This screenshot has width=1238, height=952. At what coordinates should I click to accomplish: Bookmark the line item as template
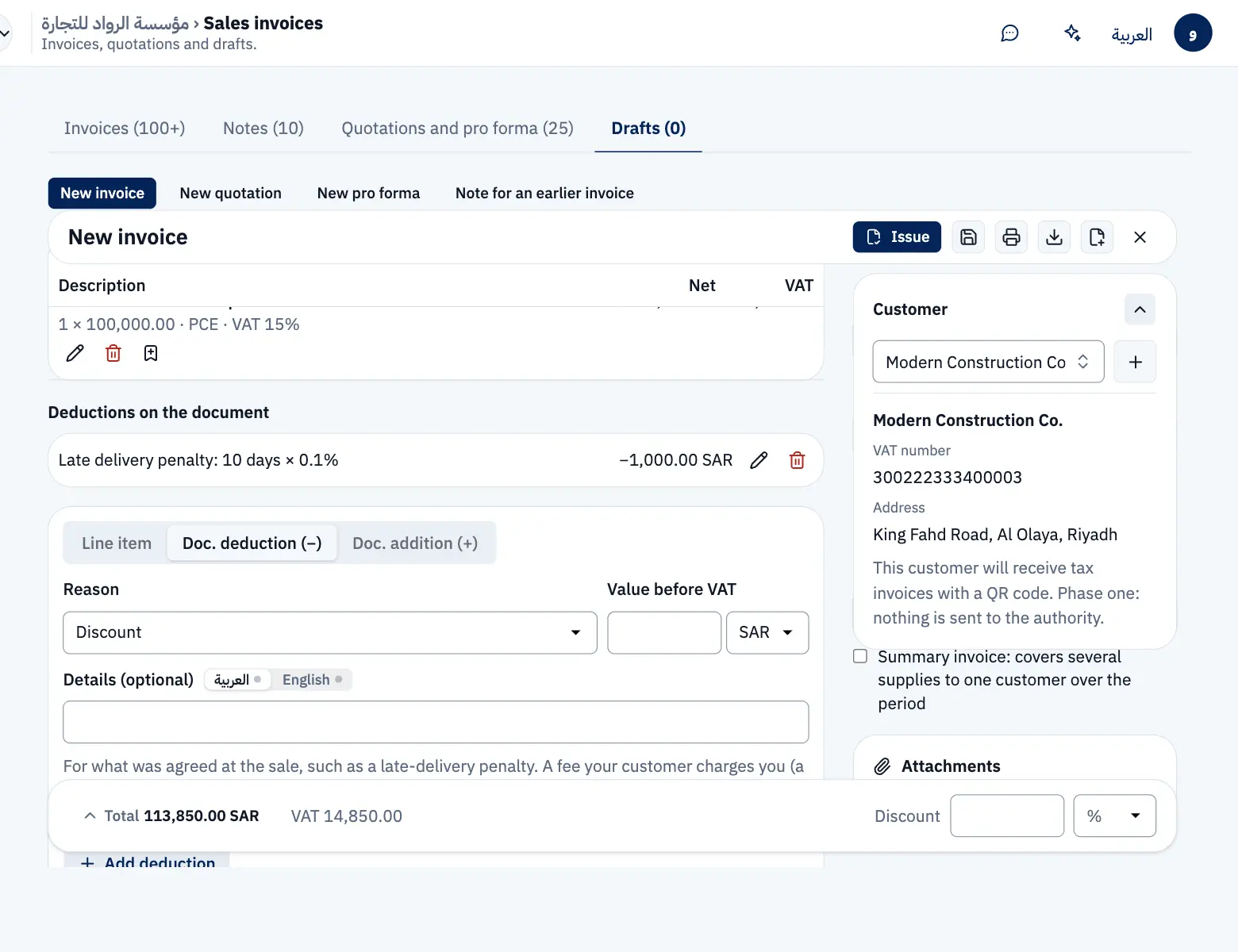click(151, 353)
